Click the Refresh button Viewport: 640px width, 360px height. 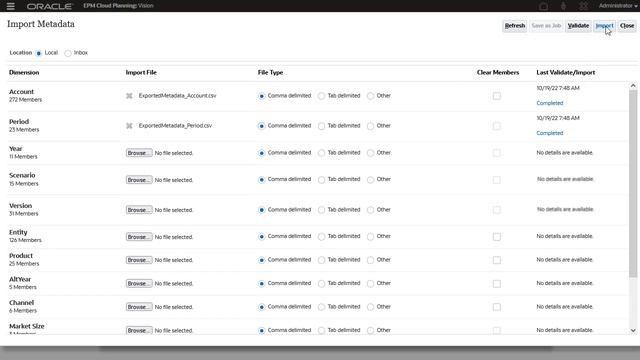click(515, 26)
